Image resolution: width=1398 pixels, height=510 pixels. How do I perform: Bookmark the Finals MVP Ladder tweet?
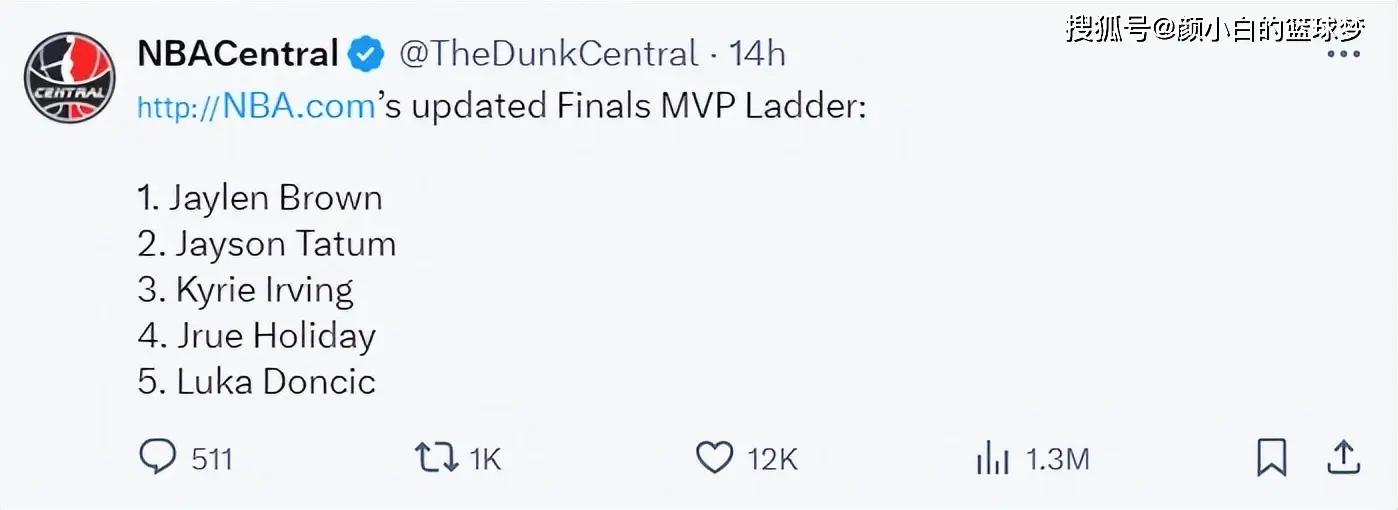click(x=1271, y=457)
